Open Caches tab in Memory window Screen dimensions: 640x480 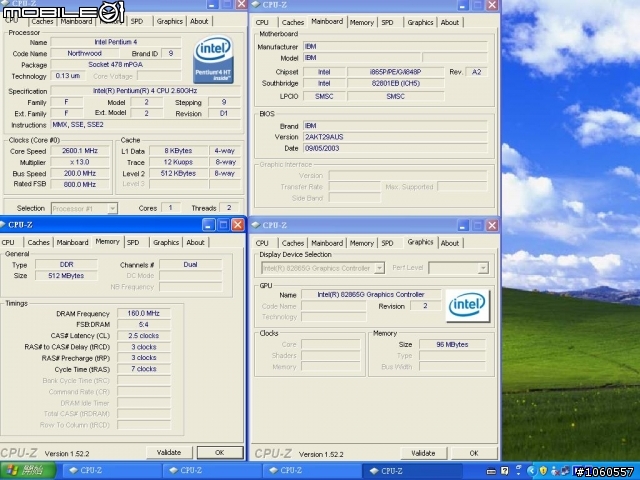click(x=38, y=242)
